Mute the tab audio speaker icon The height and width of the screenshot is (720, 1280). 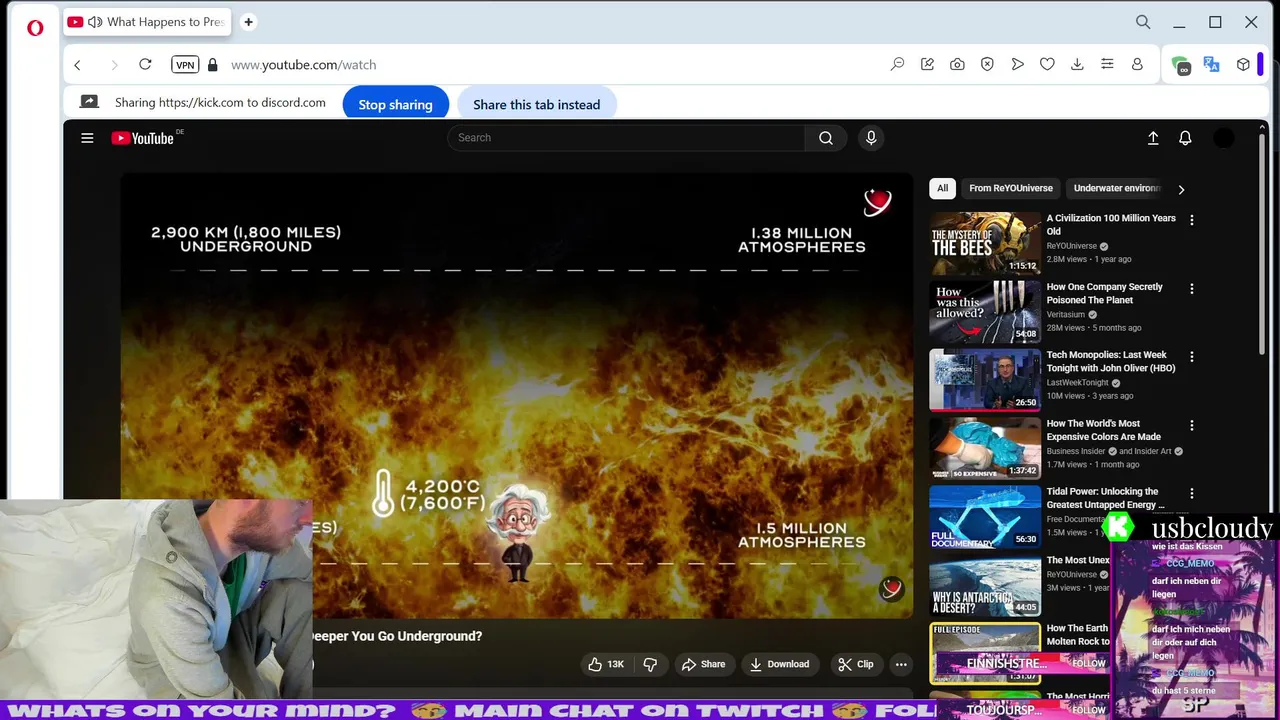(x=95, y=22)
